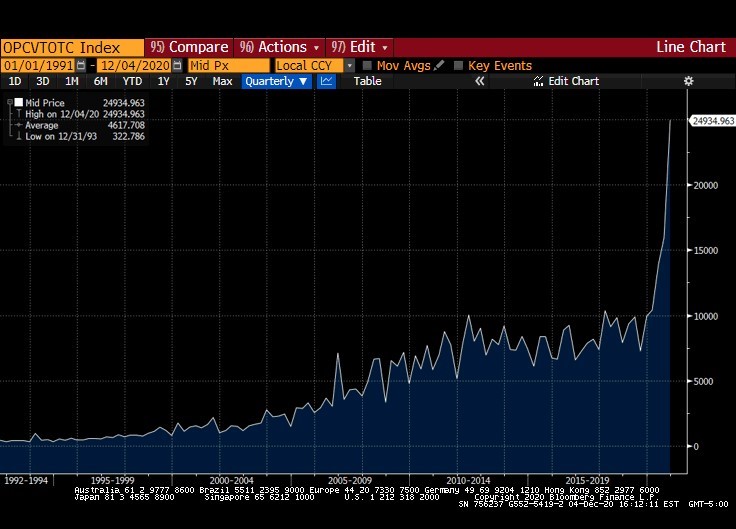This screenshot has width=736, height=529.
Task: Enable the Mov Avgs checkbox
Action: (367, 65)
